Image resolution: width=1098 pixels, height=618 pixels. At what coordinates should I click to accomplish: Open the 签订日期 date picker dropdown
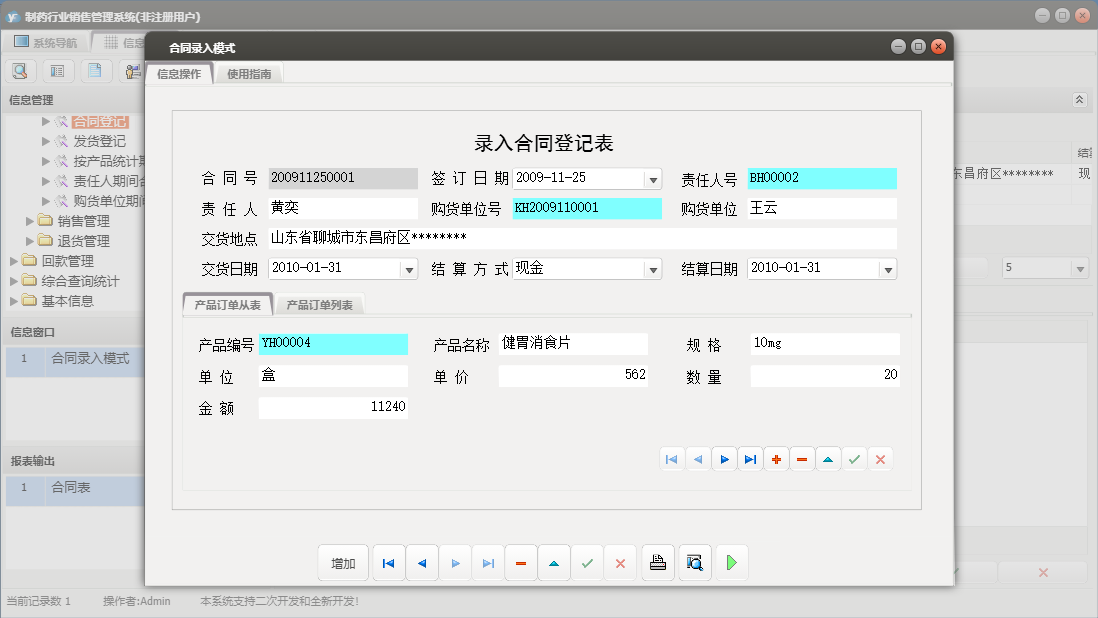[655, 178]
